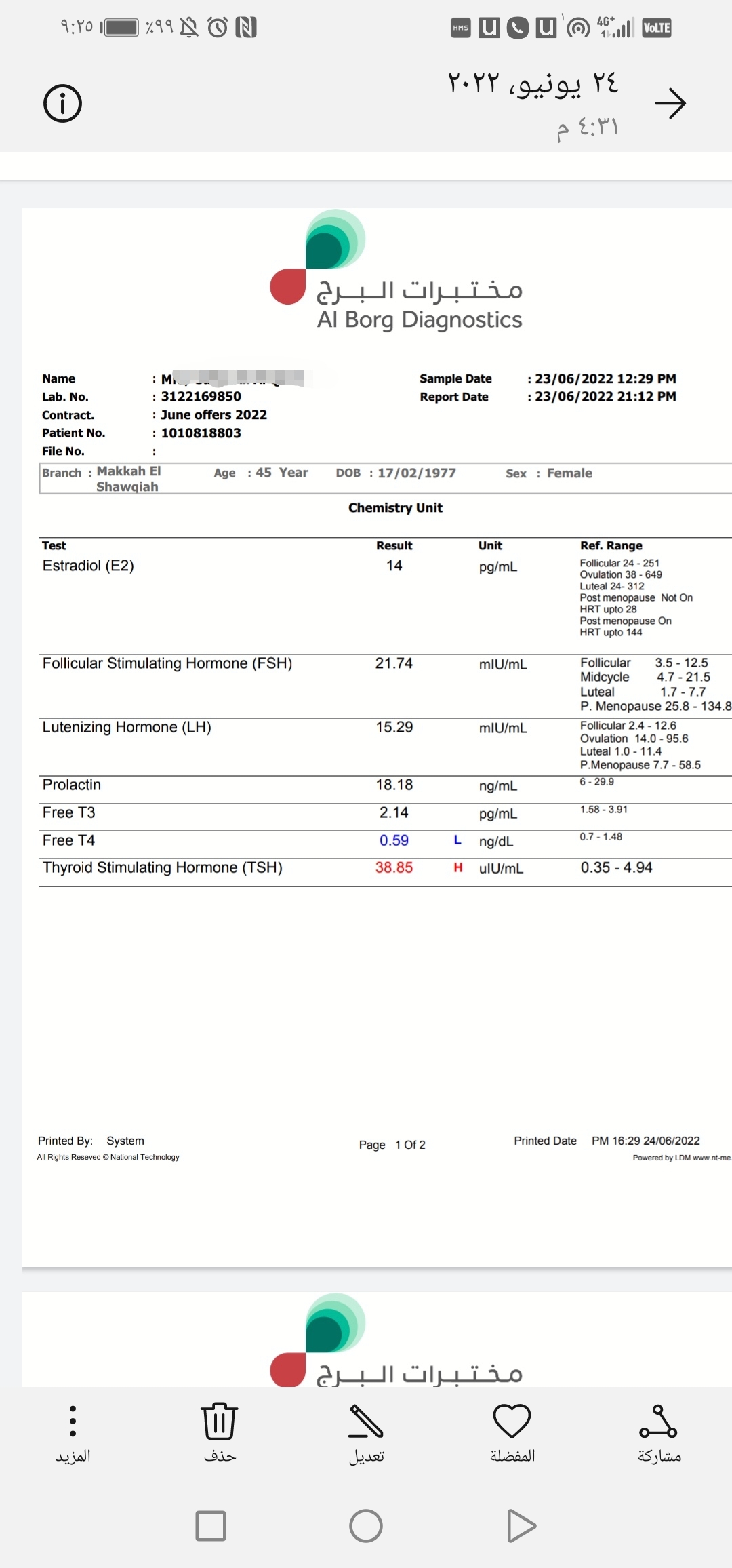Tap the Contract value June offers 2022

click(x=213, y=414)
